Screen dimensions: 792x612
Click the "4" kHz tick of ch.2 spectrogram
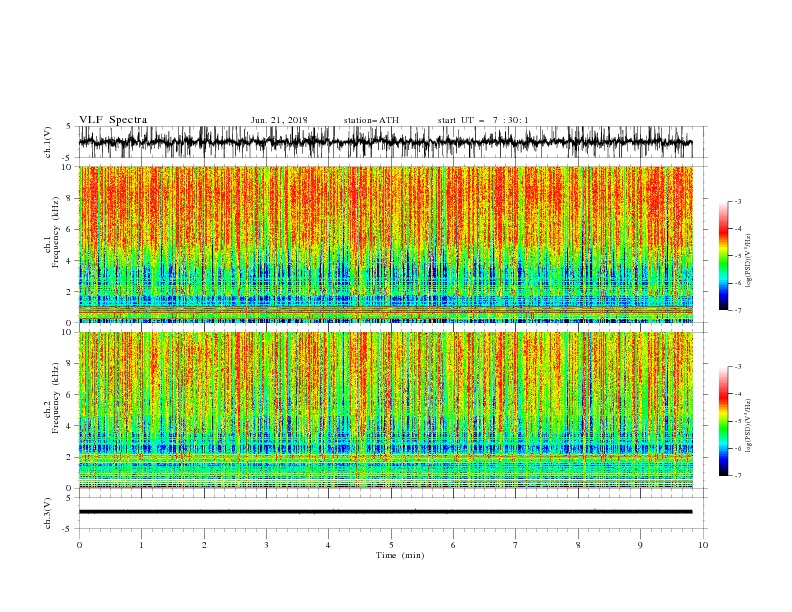pyautogui.click(x=70, y=426)
